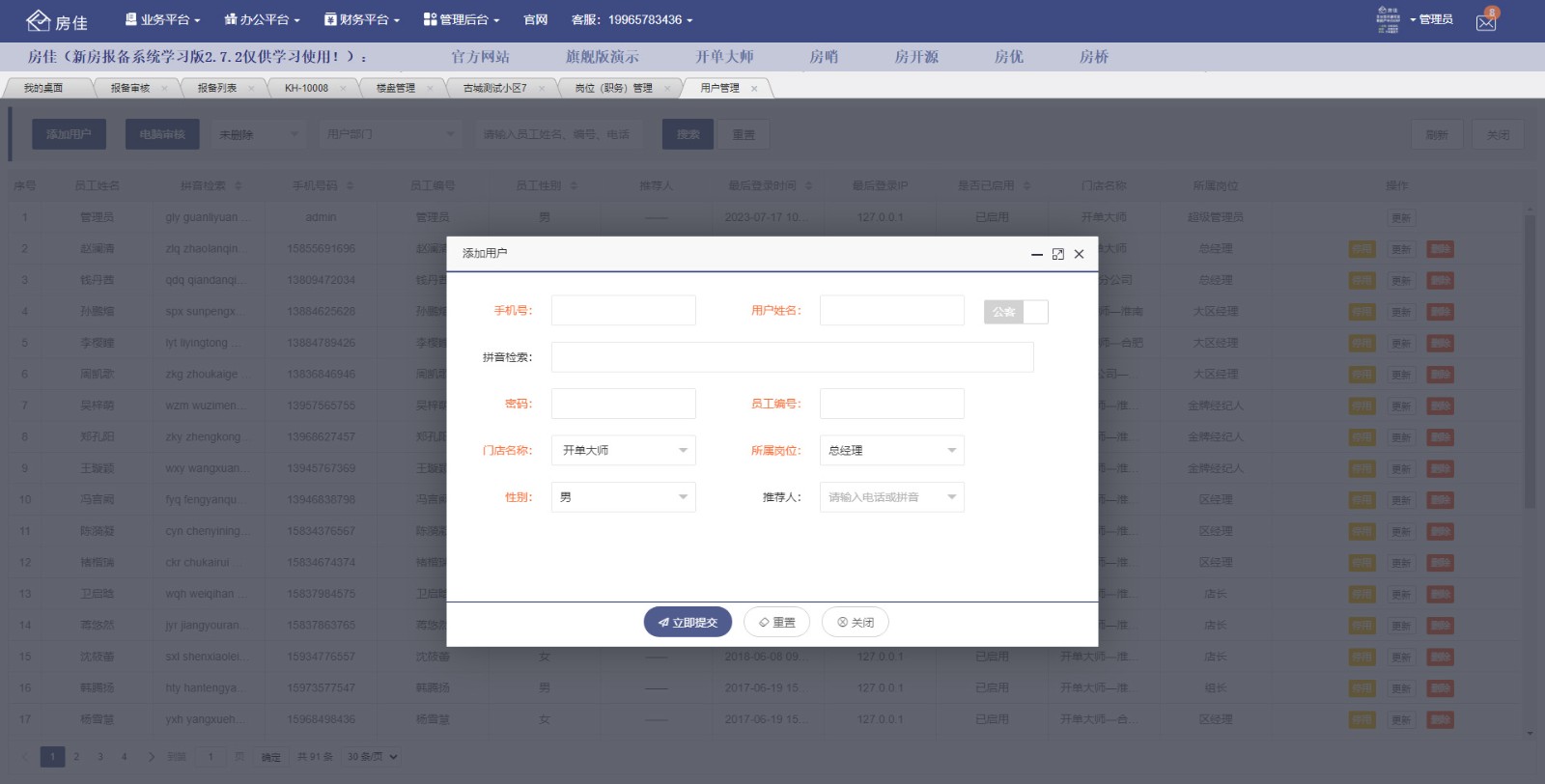The height and width of the screenshot is (784, 1545).
Task: Click the 手机号 input field
Action: pos(624,311)
